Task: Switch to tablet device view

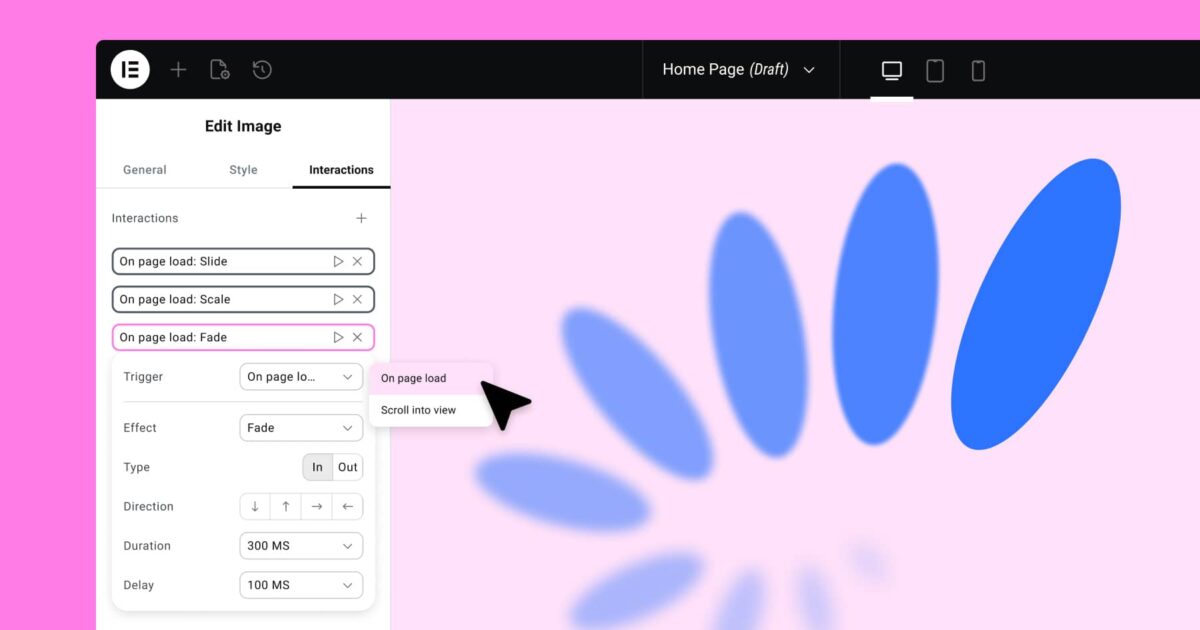Action: [935, 70]
